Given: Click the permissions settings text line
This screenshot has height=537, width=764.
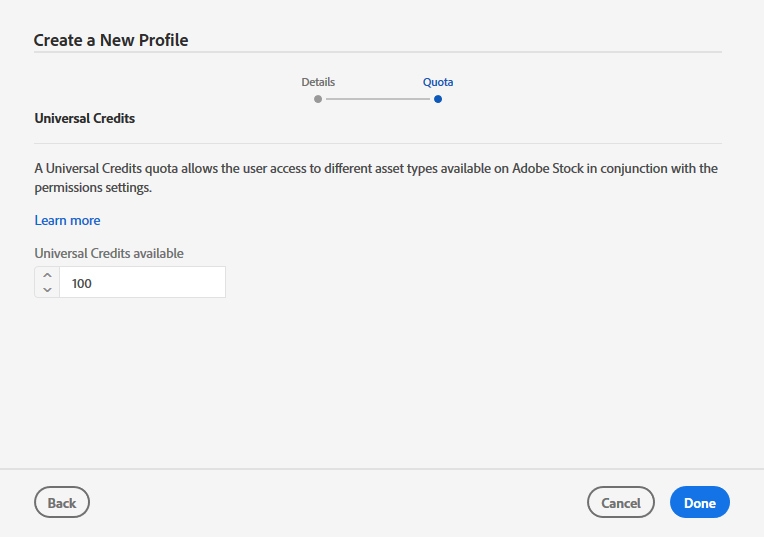Looking at the screenshot, I should [x=93, y=187].
